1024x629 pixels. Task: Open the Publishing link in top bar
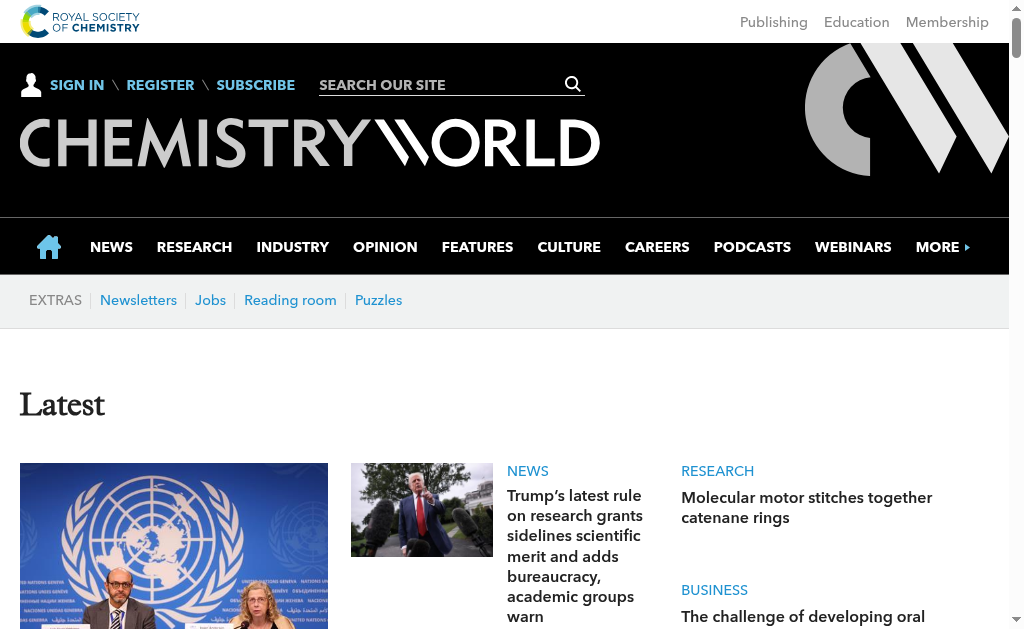tap(773, 22)
